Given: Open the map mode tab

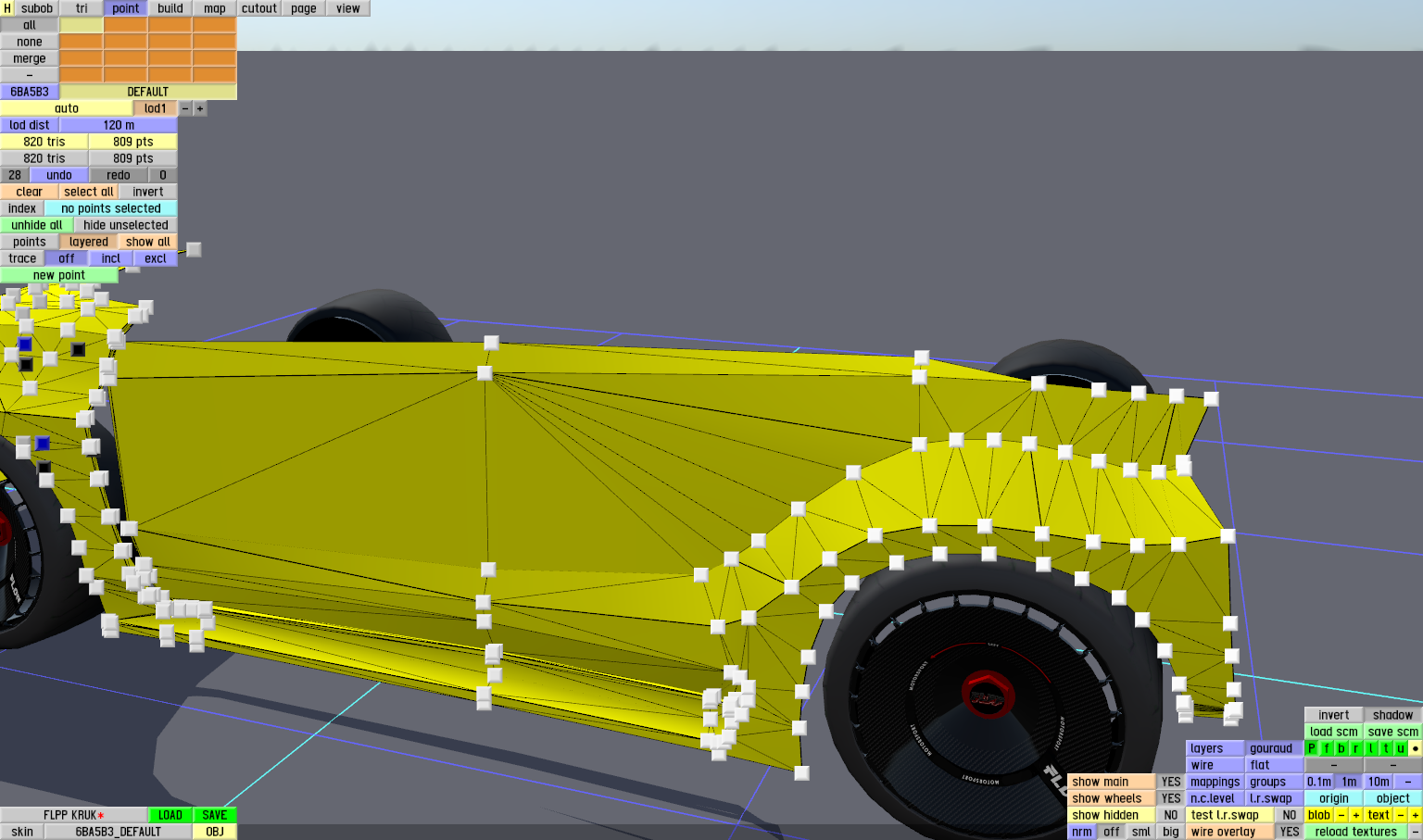Looking at the screenshot, I should (215, 8).
